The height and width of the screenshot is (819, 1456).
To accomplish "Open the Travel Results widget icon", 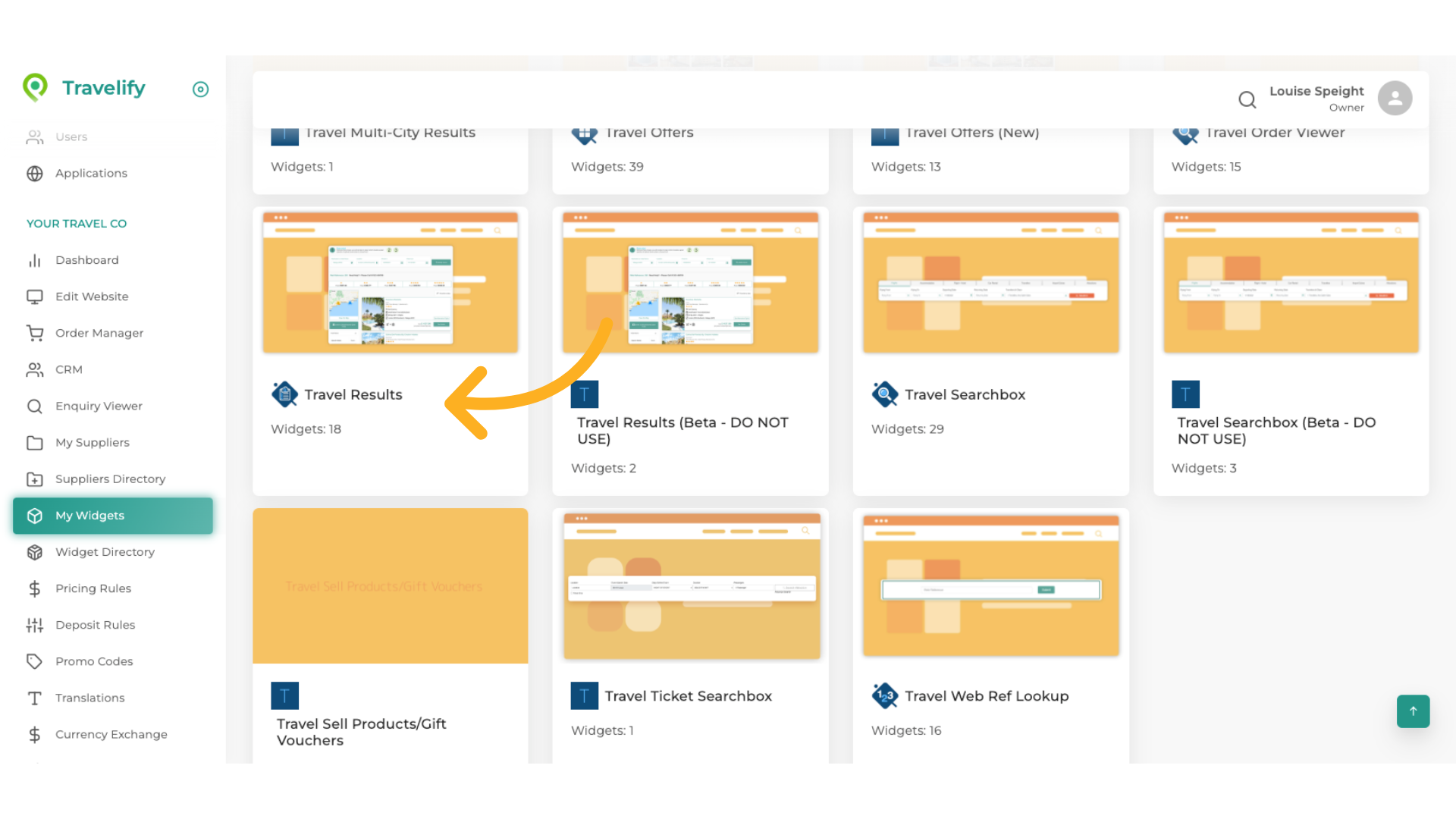I will coord(284,394).
